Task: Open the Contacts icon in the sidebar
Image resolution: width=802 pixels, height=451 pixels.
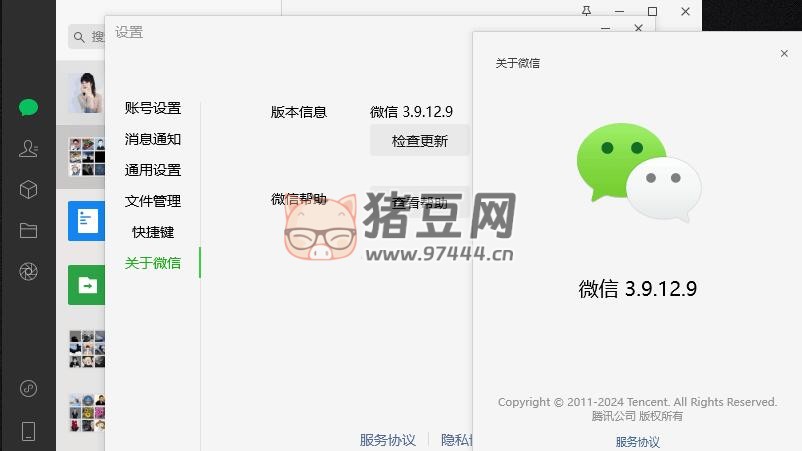Action: click(28, 149)
